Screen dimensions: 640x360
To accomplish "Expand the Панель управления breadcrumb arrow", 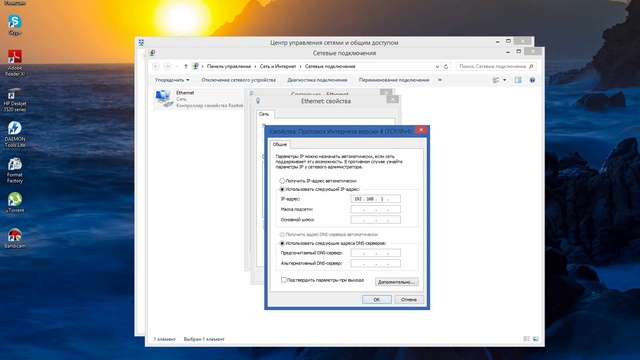I will pos(256,66).
